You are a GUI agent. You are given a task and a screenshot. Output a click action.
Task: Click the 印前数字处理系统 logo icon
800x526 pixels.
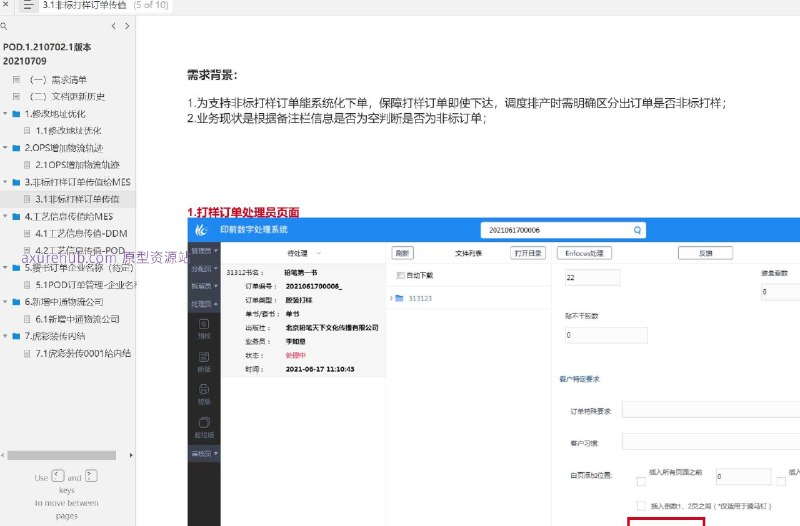[201, 230]
